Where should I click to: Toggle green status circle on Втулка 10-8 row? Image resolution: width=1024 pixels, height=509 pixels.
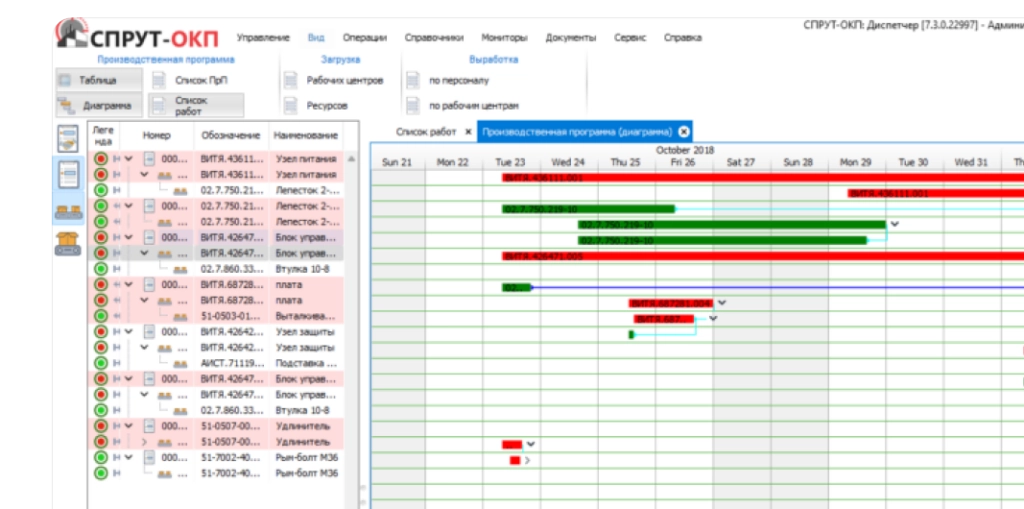click(x=101, y=269)
